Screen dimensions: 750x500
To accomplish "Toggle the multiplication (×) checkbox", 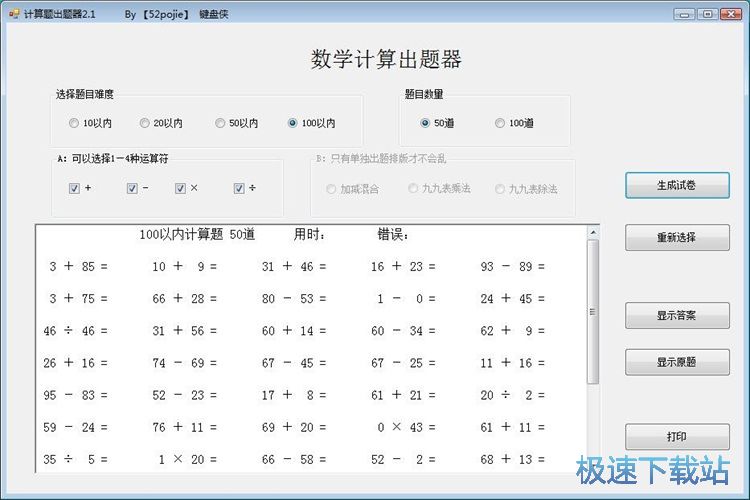I will [x=181, y=188].
